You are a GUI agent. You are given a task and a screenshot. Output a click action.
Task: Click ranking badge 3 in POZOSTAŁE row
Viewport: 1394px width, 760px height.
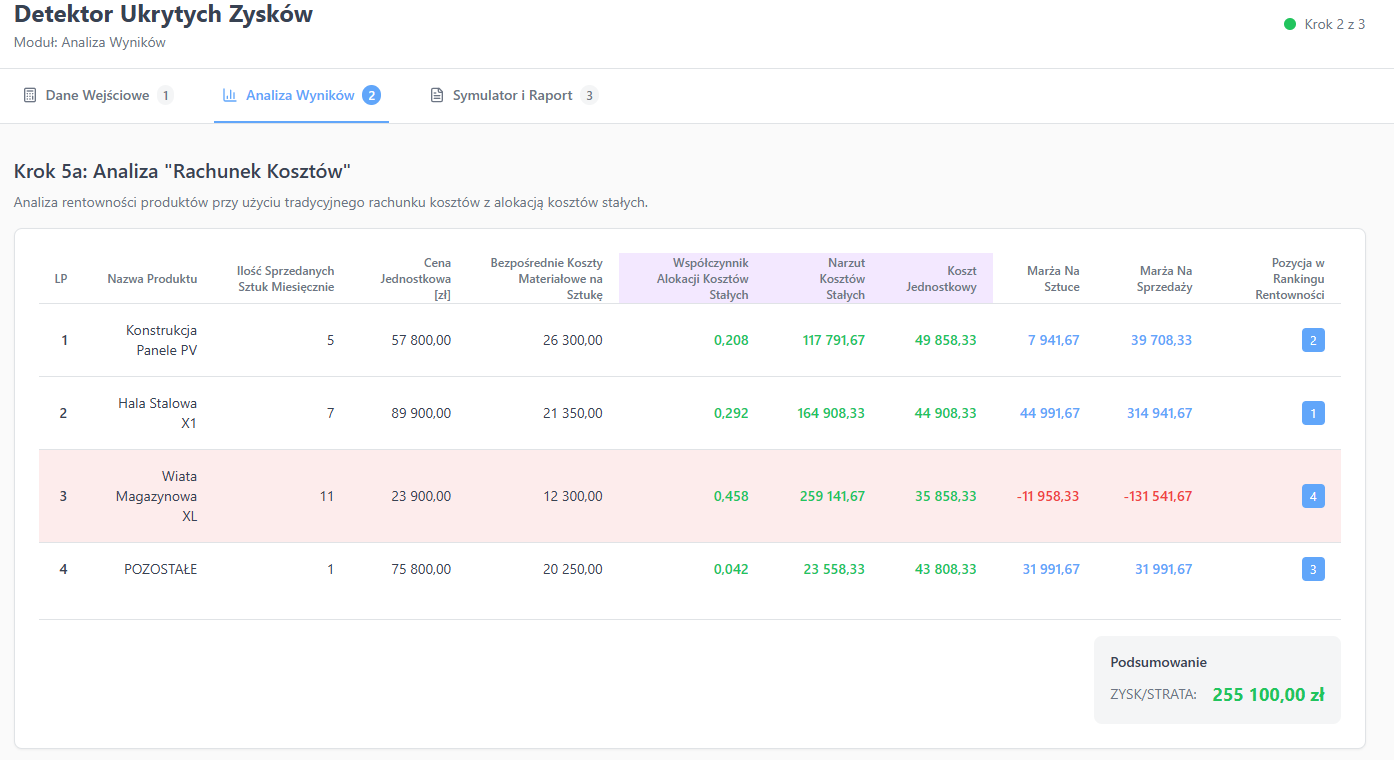(x=1313, y=569)
